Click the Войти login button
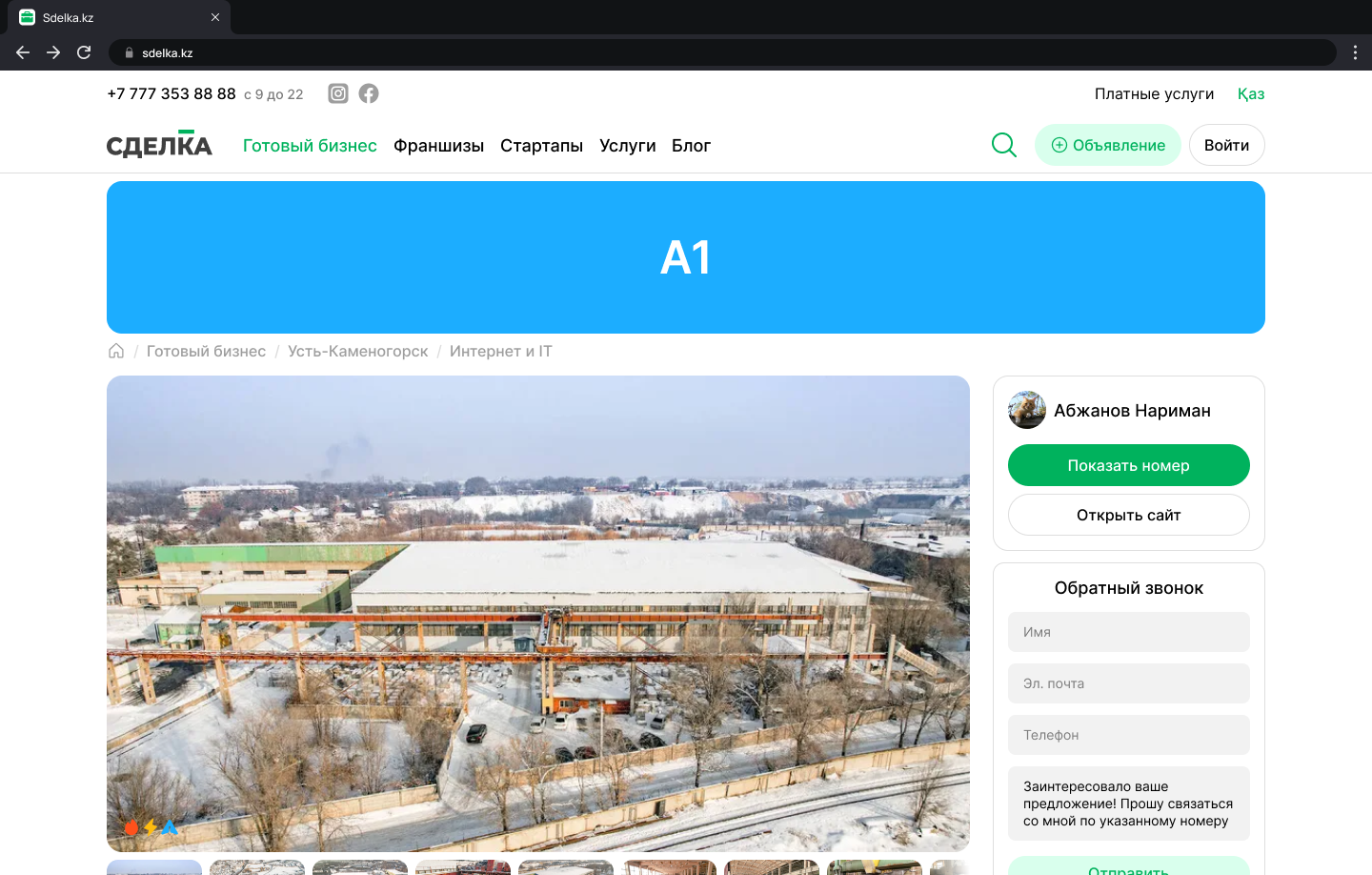1372x875 pixels. [x=1226, y=145]
